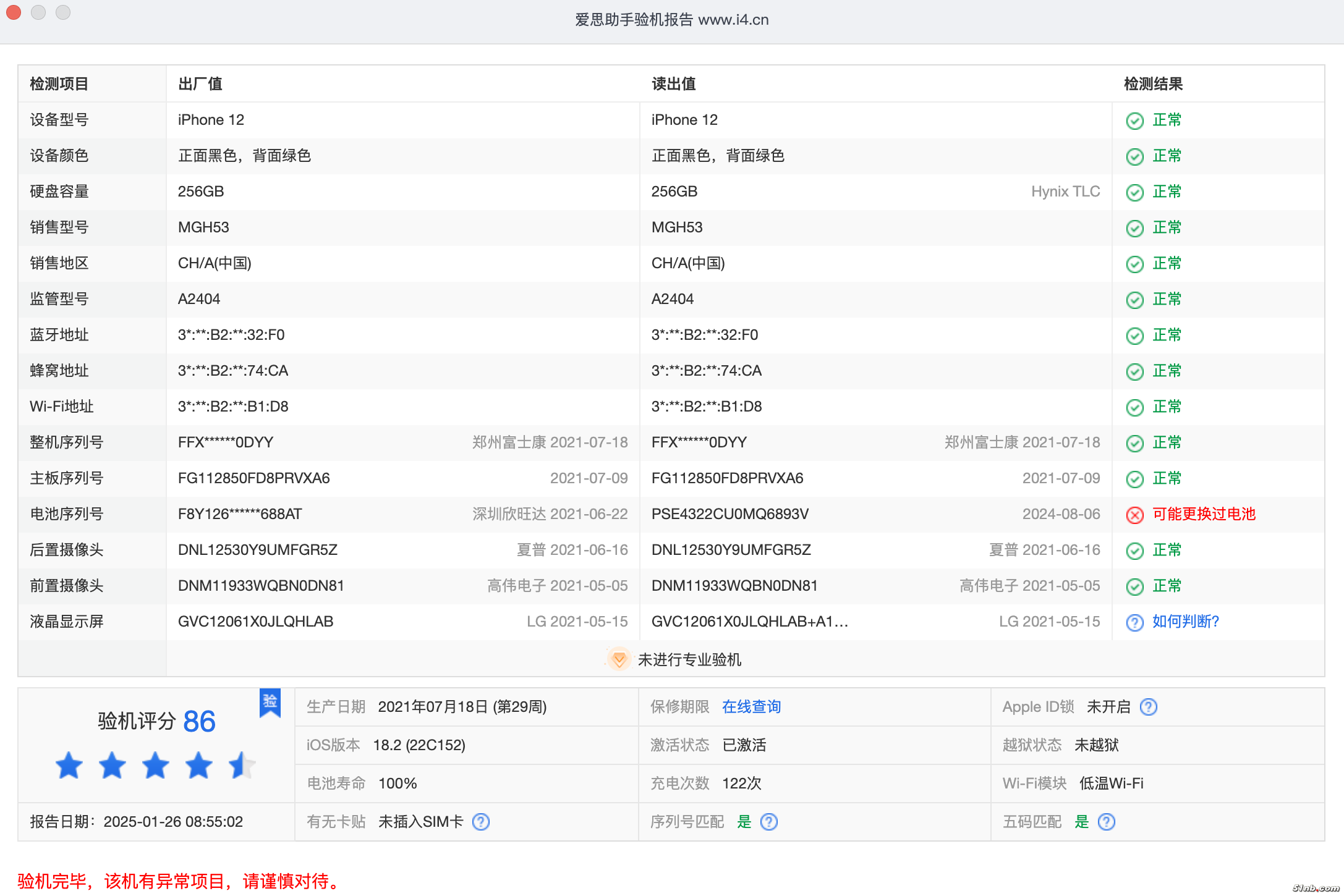Image resolution: width=1344 pixels, height=896 pixels.
Task: Click the five-star rating display
Action: 155,766
